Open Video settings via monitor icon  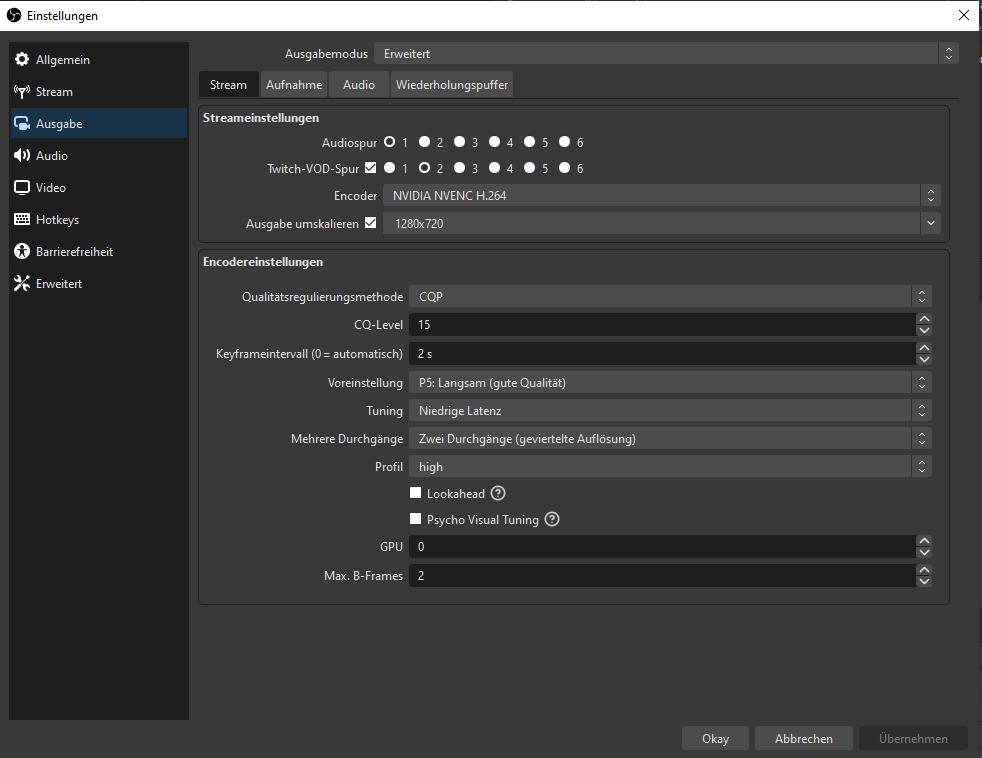tap(22, 188)
